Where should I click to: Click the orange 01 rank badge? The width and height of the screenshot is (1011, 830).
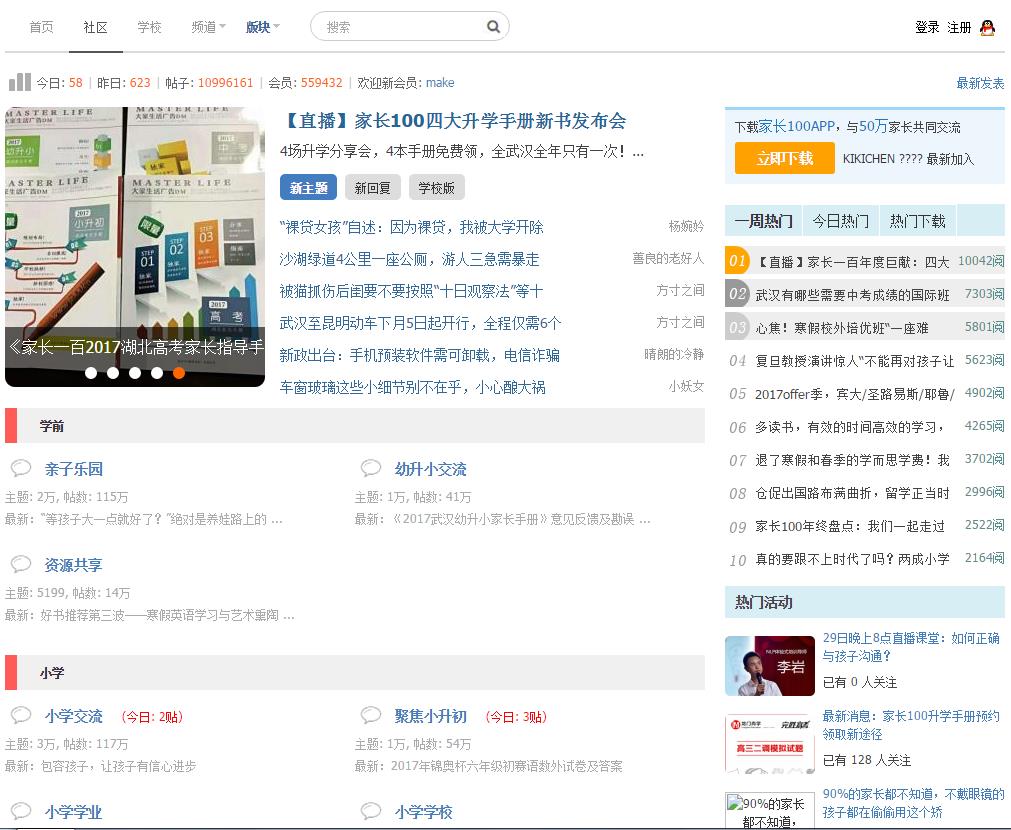tap(737, 261)
